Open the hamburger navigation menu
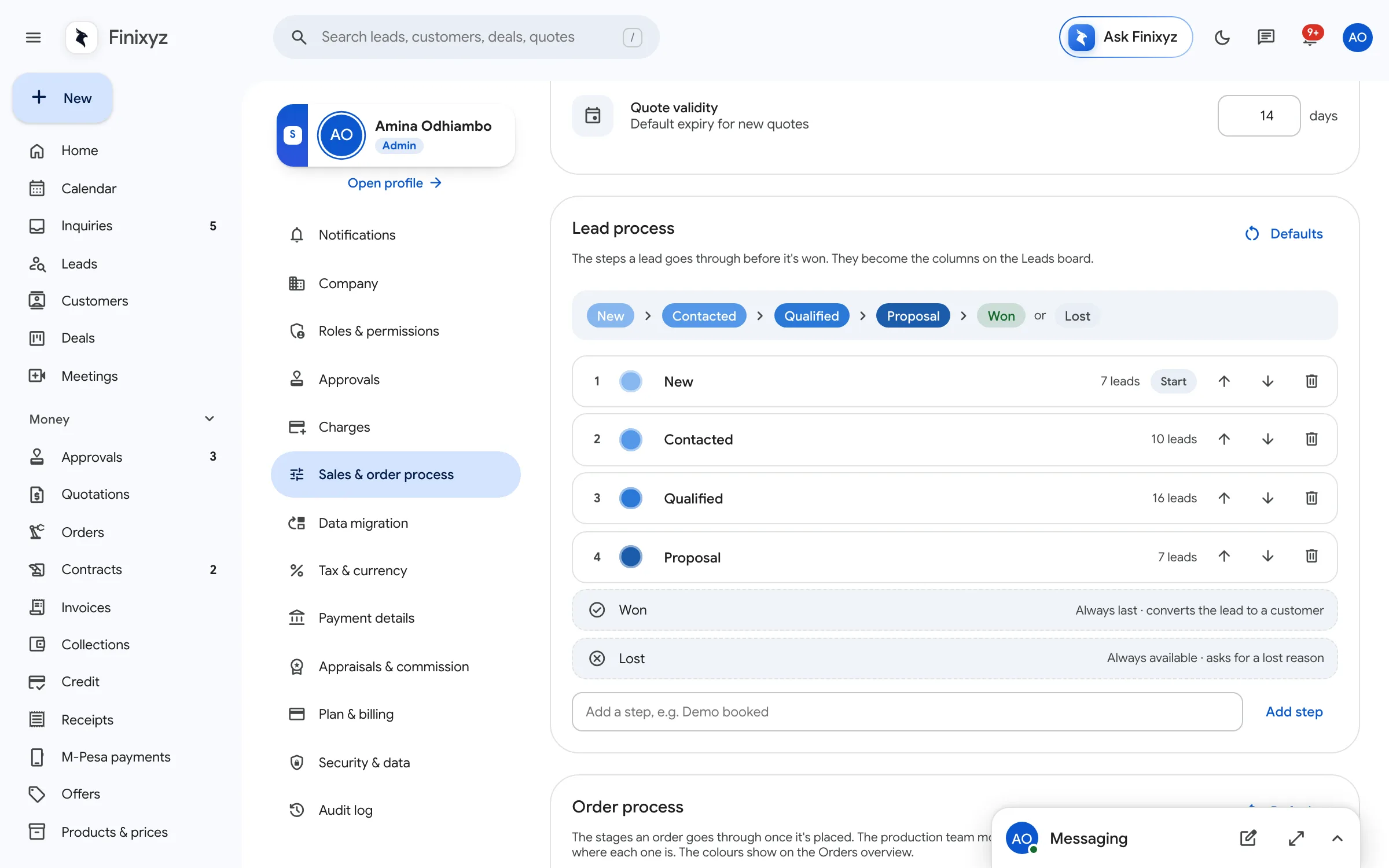1389x868 pixels. [x=34, y=38]
